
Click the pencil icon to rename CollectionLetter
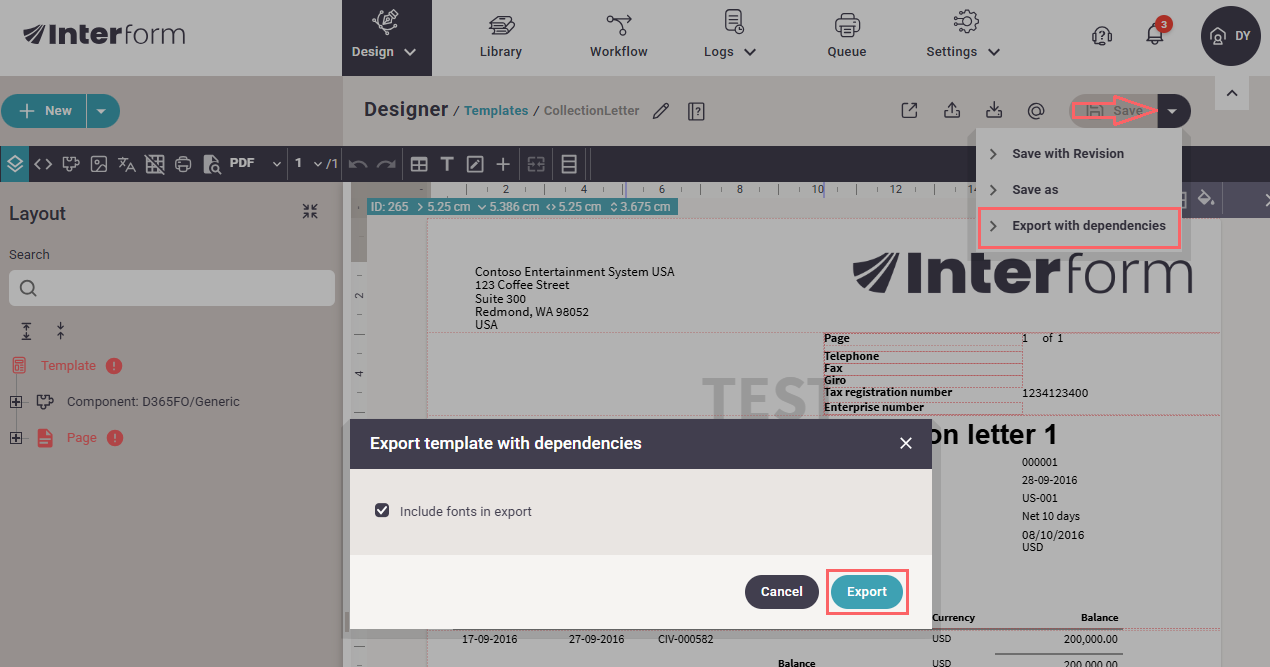point(660,111)
